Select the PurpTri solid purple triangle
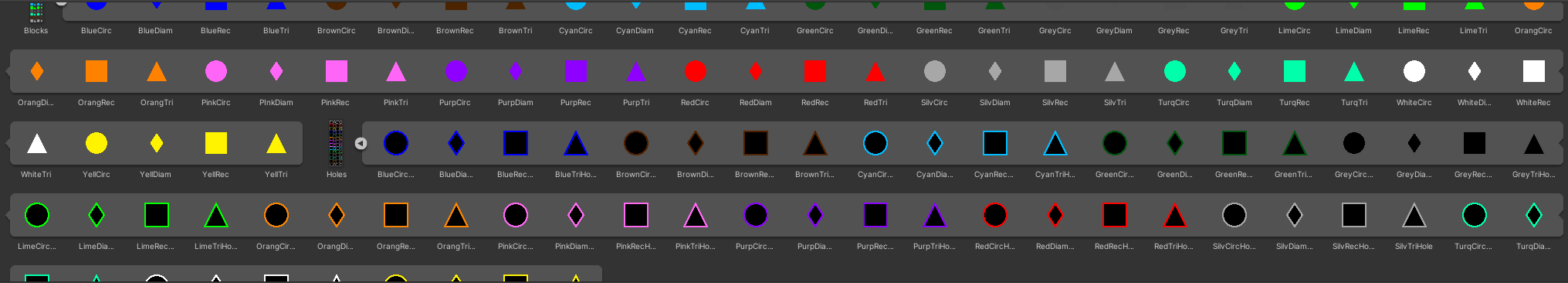The image size is (1568, 283). click(635, 71)
